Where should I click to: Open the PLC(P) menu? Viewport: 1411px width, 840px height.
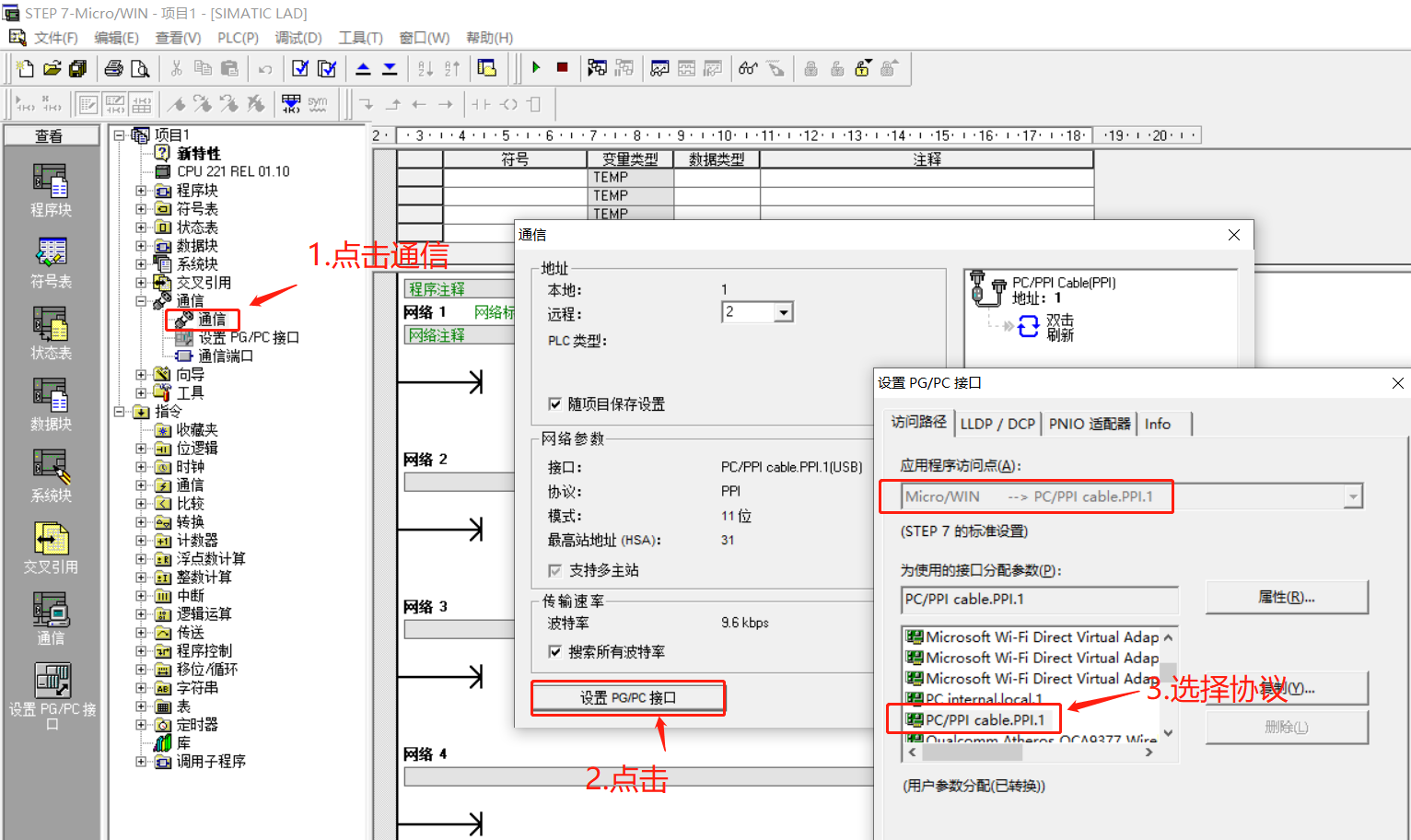point(238,38)
